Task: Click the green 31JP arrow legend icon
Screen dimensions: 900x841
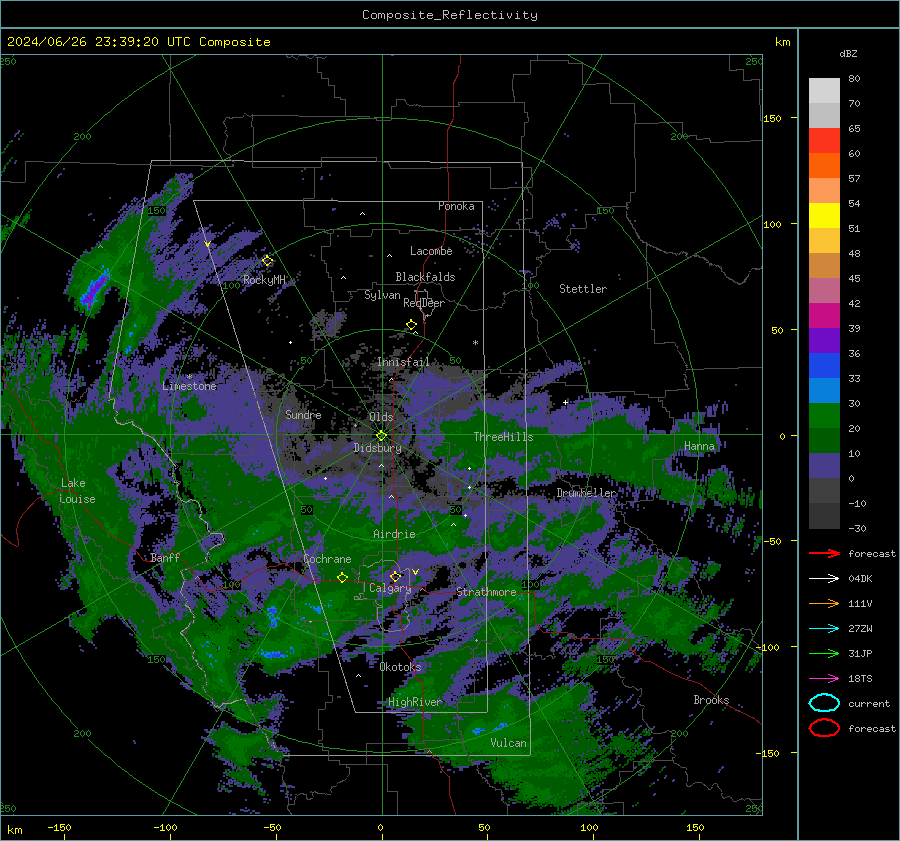Action: (824, 653)
